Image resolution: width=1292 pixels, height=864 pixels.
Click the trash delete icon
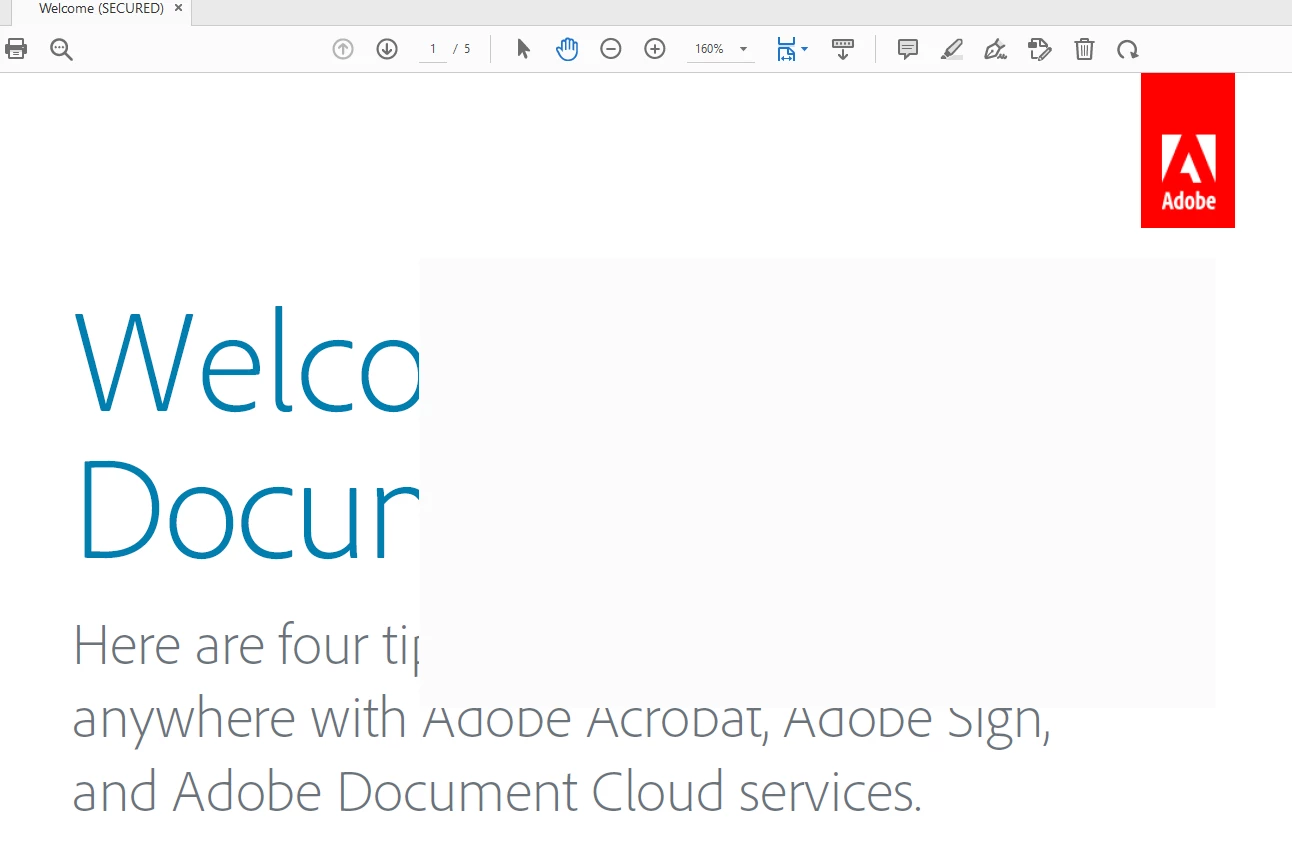[x=1084, y=49]
